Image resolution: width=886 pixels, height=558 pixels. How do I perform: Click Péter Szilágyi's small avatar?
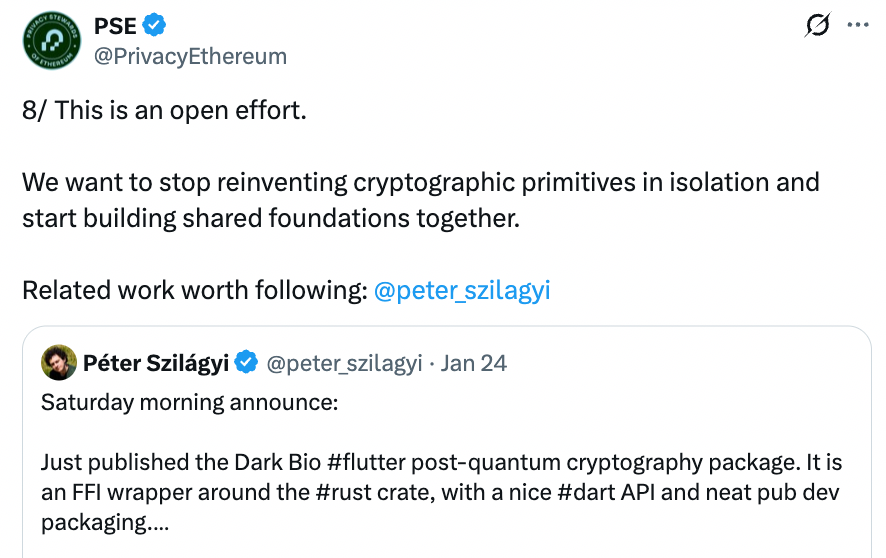(59, 363)
